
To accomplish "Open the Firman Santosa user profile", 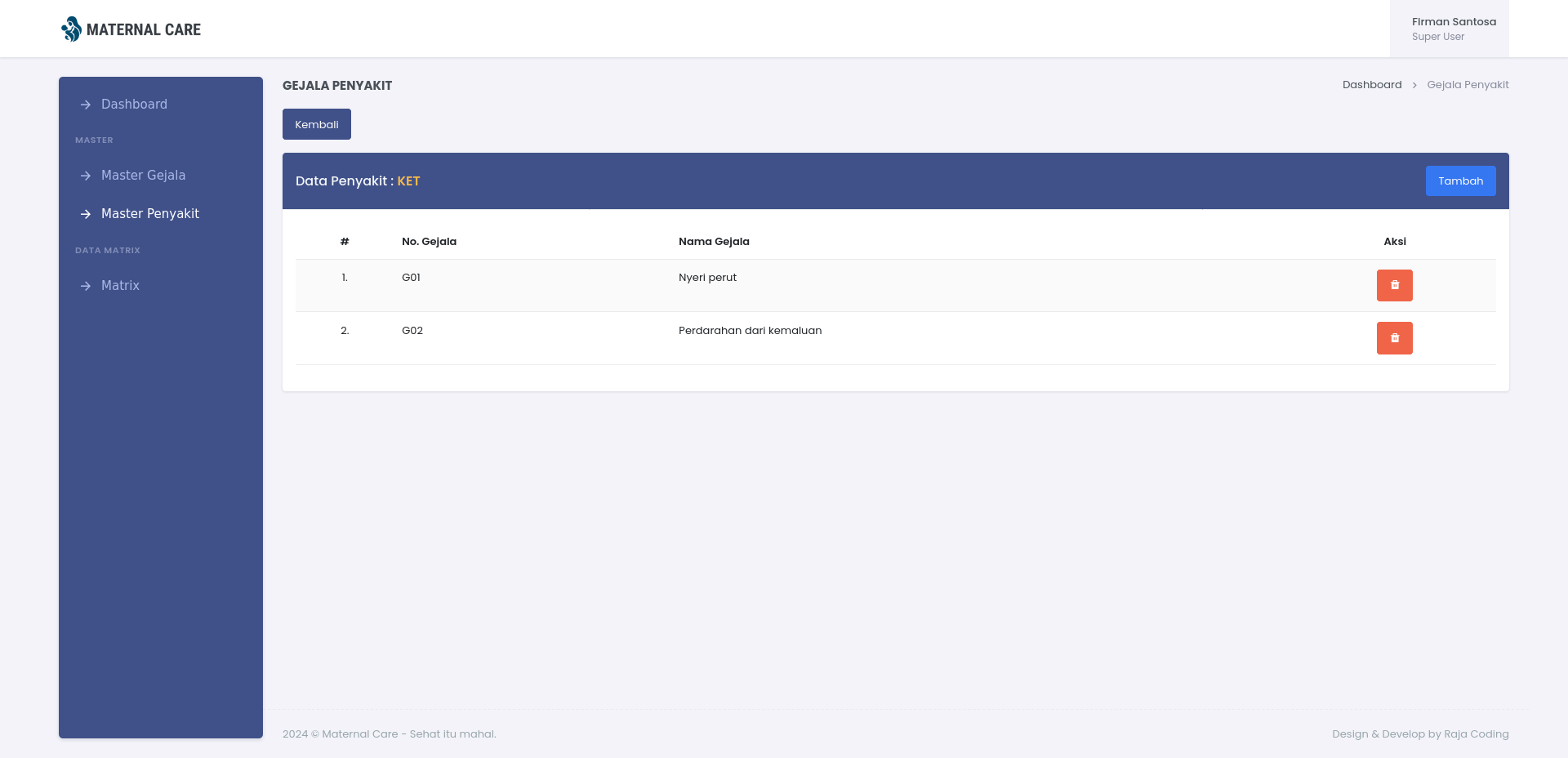I will pos(1450,29).
